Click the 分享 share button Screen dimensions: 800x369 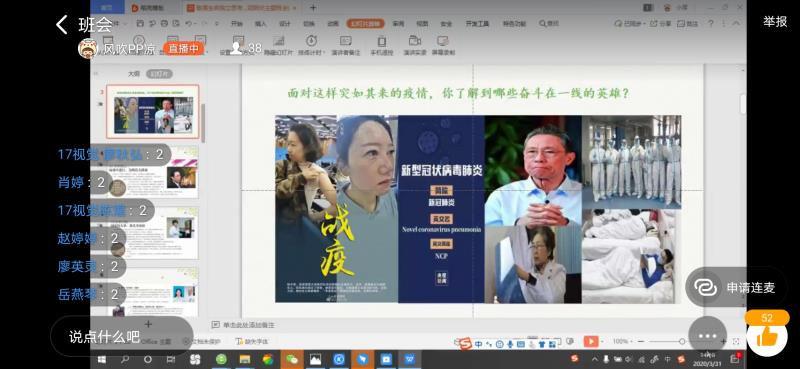[x=661, y=23]
